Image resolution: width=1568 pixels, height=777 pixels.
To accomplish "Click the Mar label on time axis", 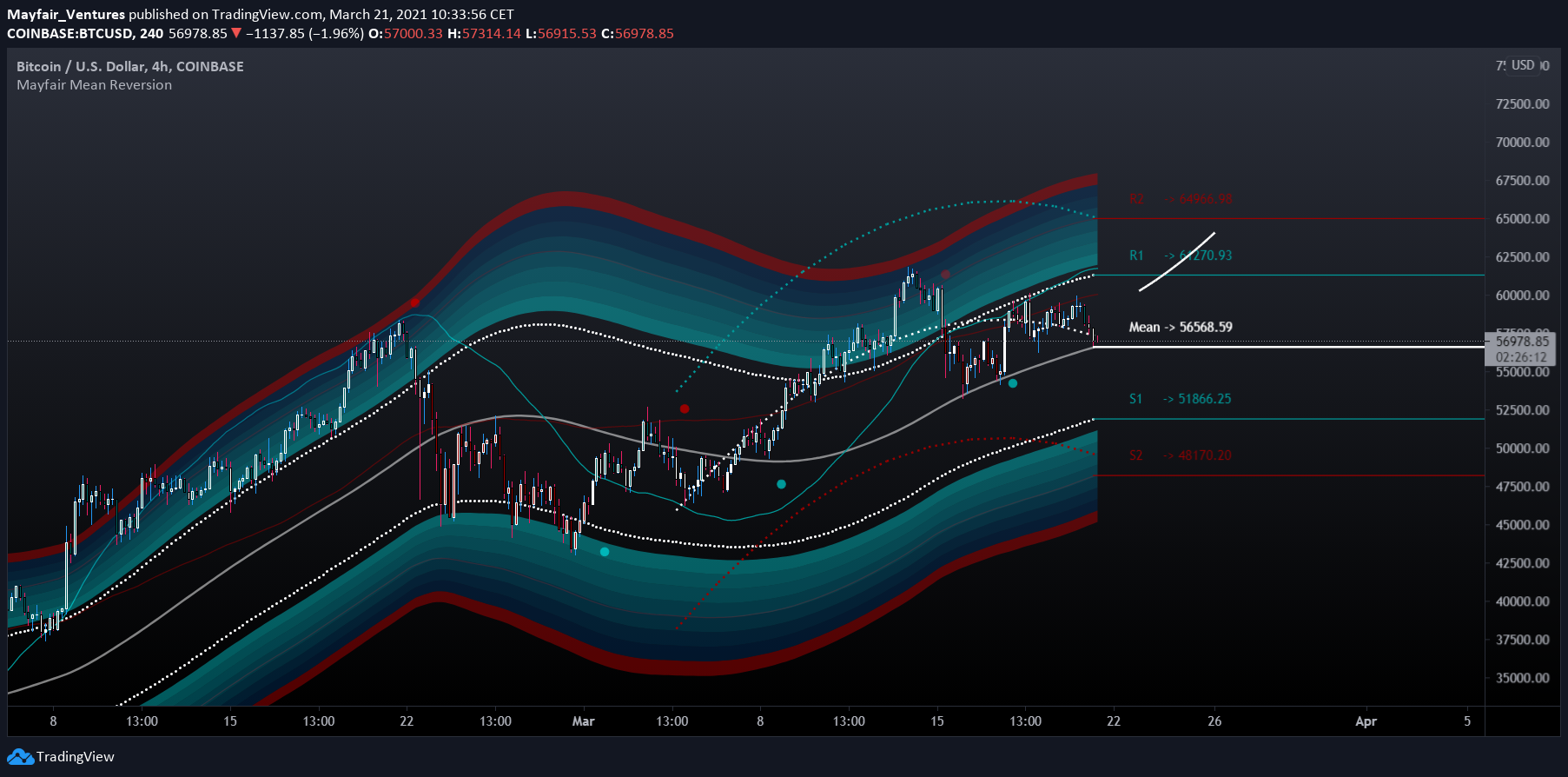I will click(x=584, y=721).
